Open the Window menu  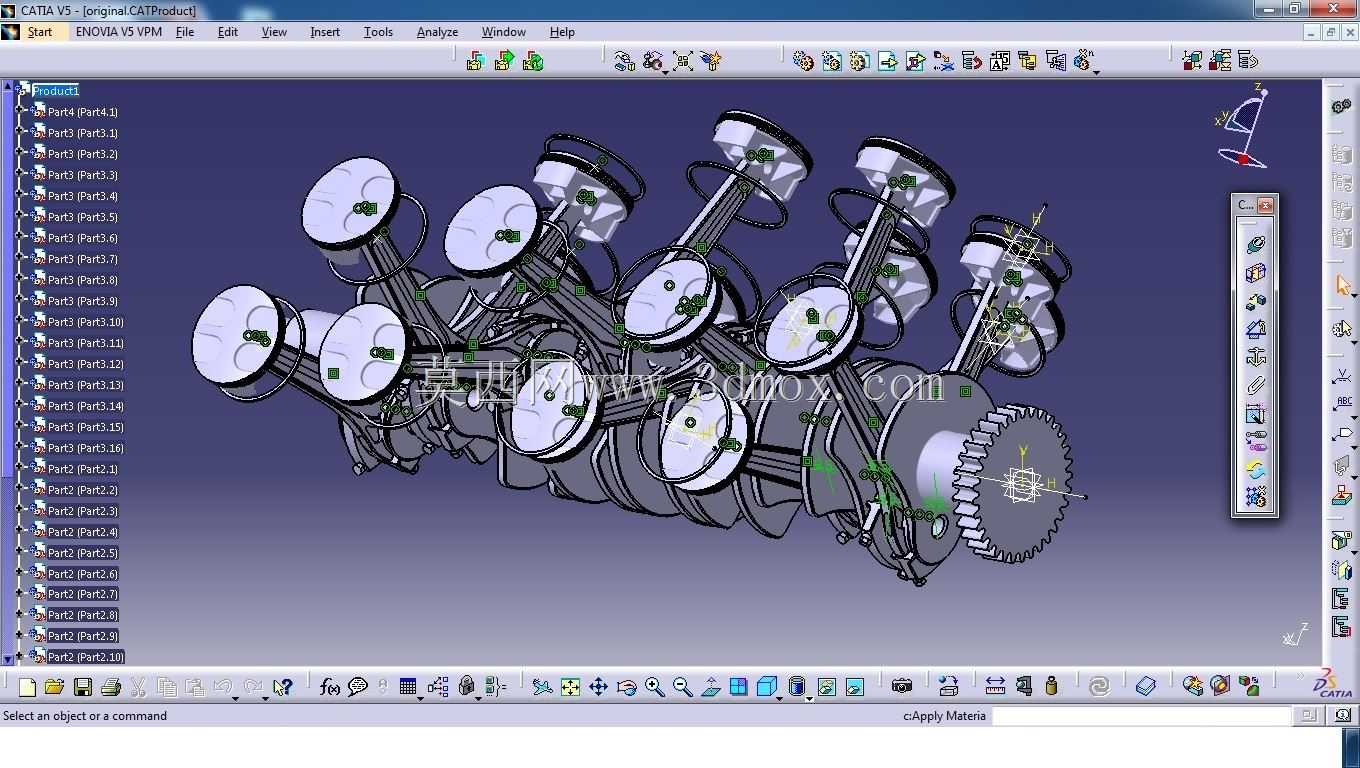coord(504,32)
